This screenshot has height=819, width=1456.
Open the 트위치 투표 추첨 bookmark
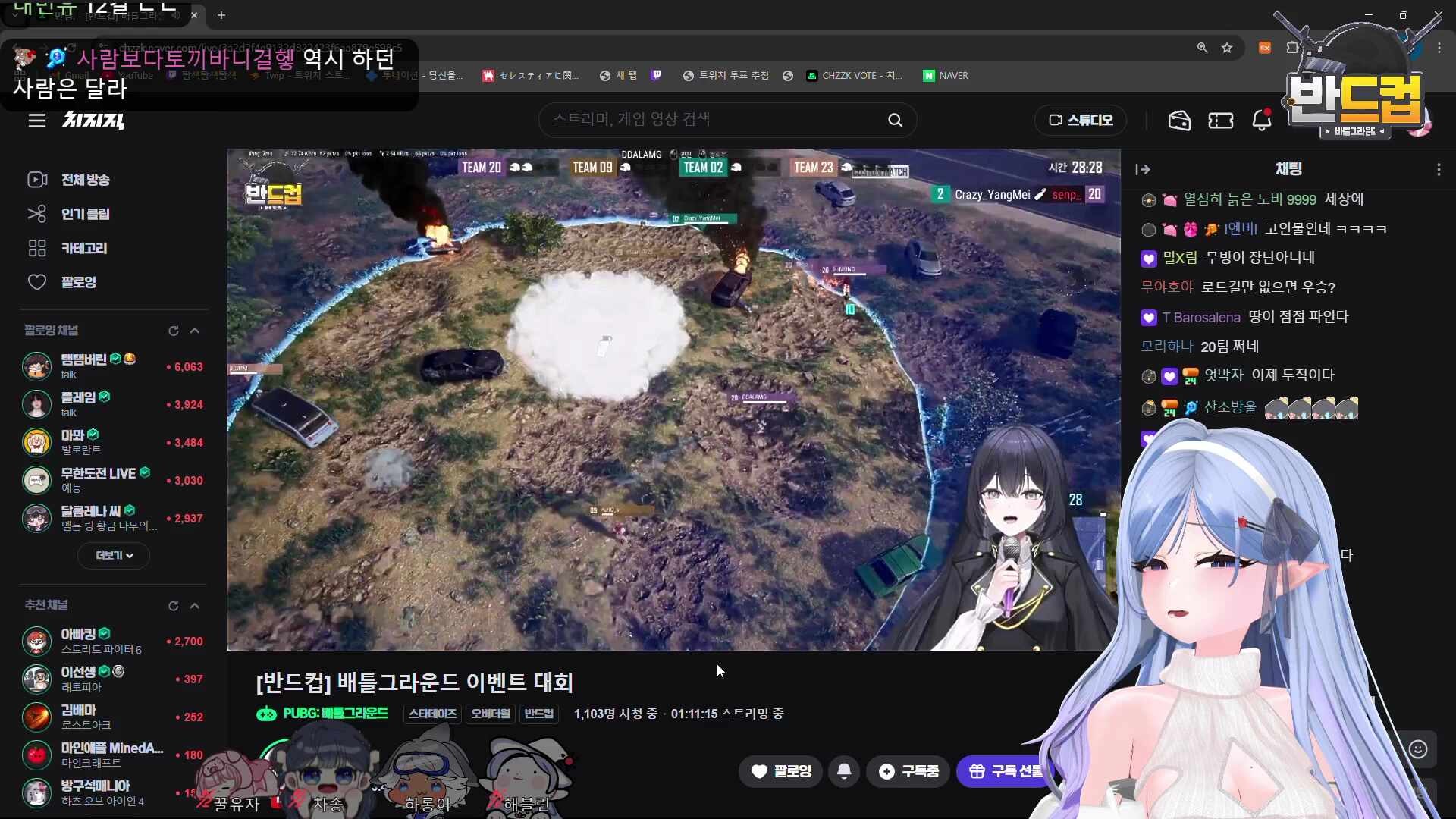pos(726,76)
